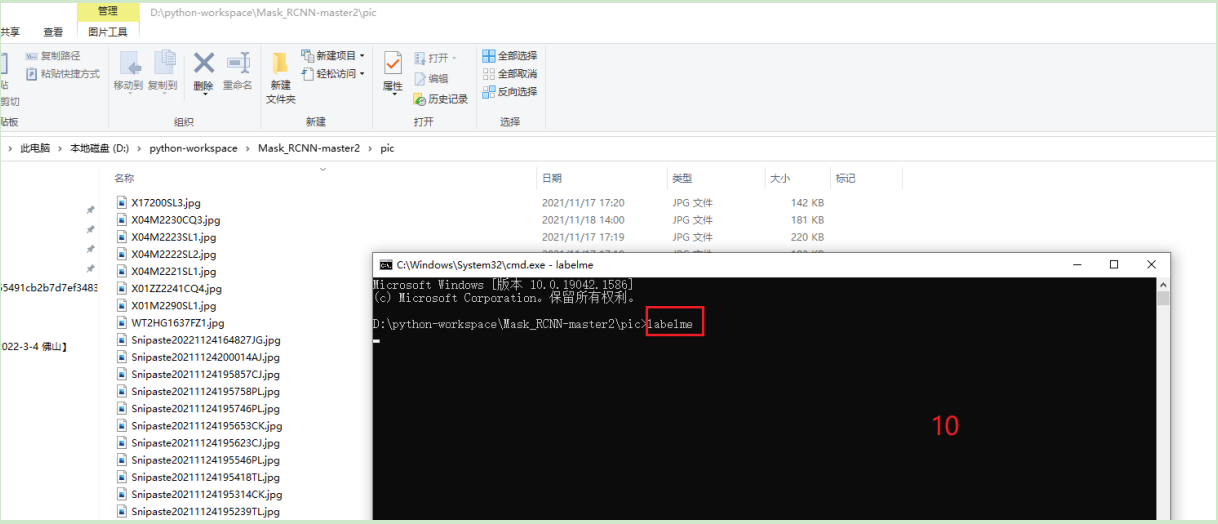Click the cmd console scrollbar up arrow
Viewport: 1218px width, 524px height.
[x=1163, y=283]
